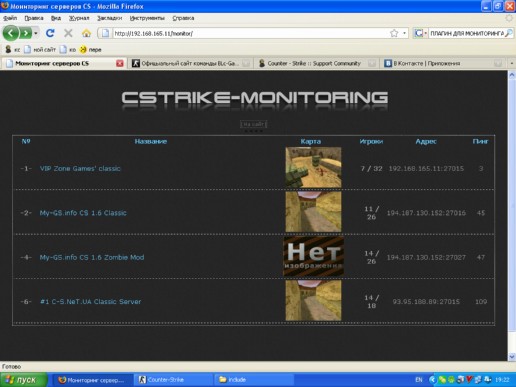Click the green Back navigation arrow
This screenshot has height=387, width=516.
pos(11,33)
